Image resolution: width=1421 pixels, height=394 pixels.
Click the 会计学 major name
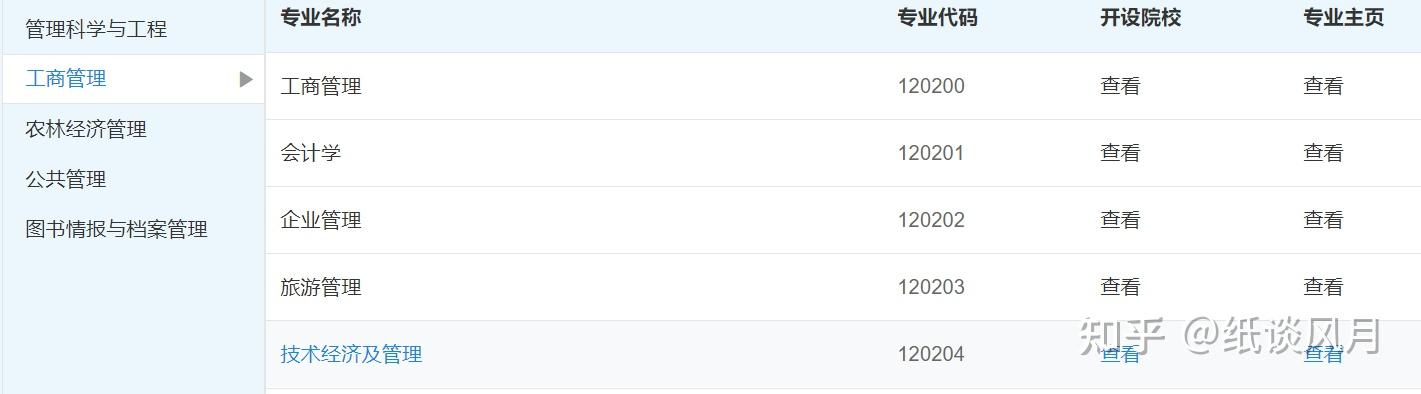311,153
